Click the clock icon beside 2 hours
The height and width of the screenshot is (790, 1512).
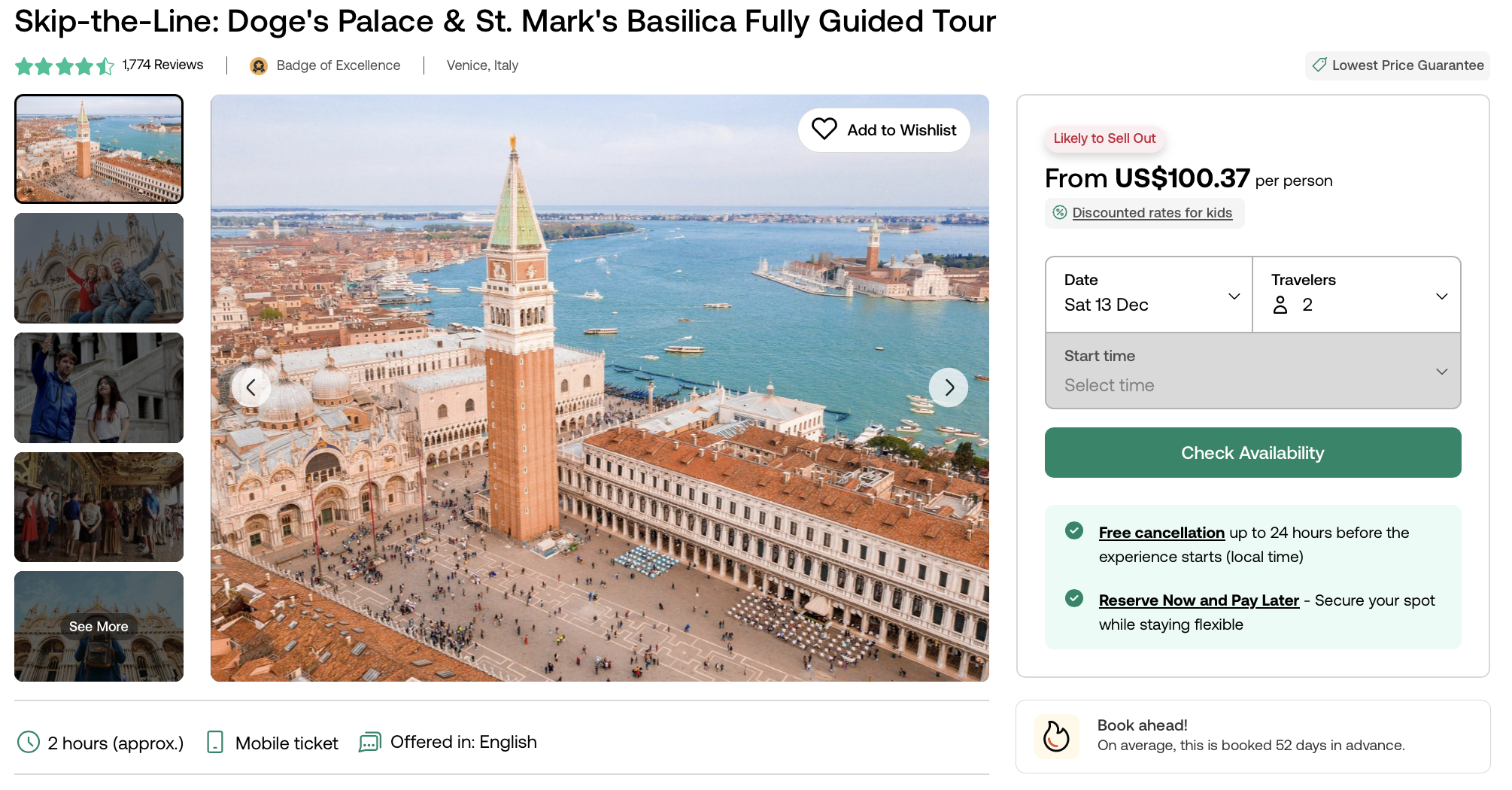click(29, 743)
